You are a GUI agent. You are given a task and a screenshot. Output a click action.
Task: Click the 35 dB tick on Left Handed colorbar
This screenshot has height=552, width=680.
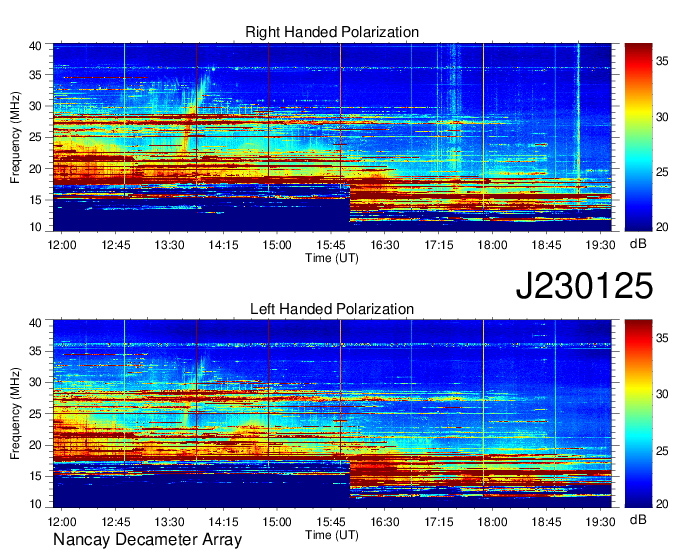tap(662, 338)
